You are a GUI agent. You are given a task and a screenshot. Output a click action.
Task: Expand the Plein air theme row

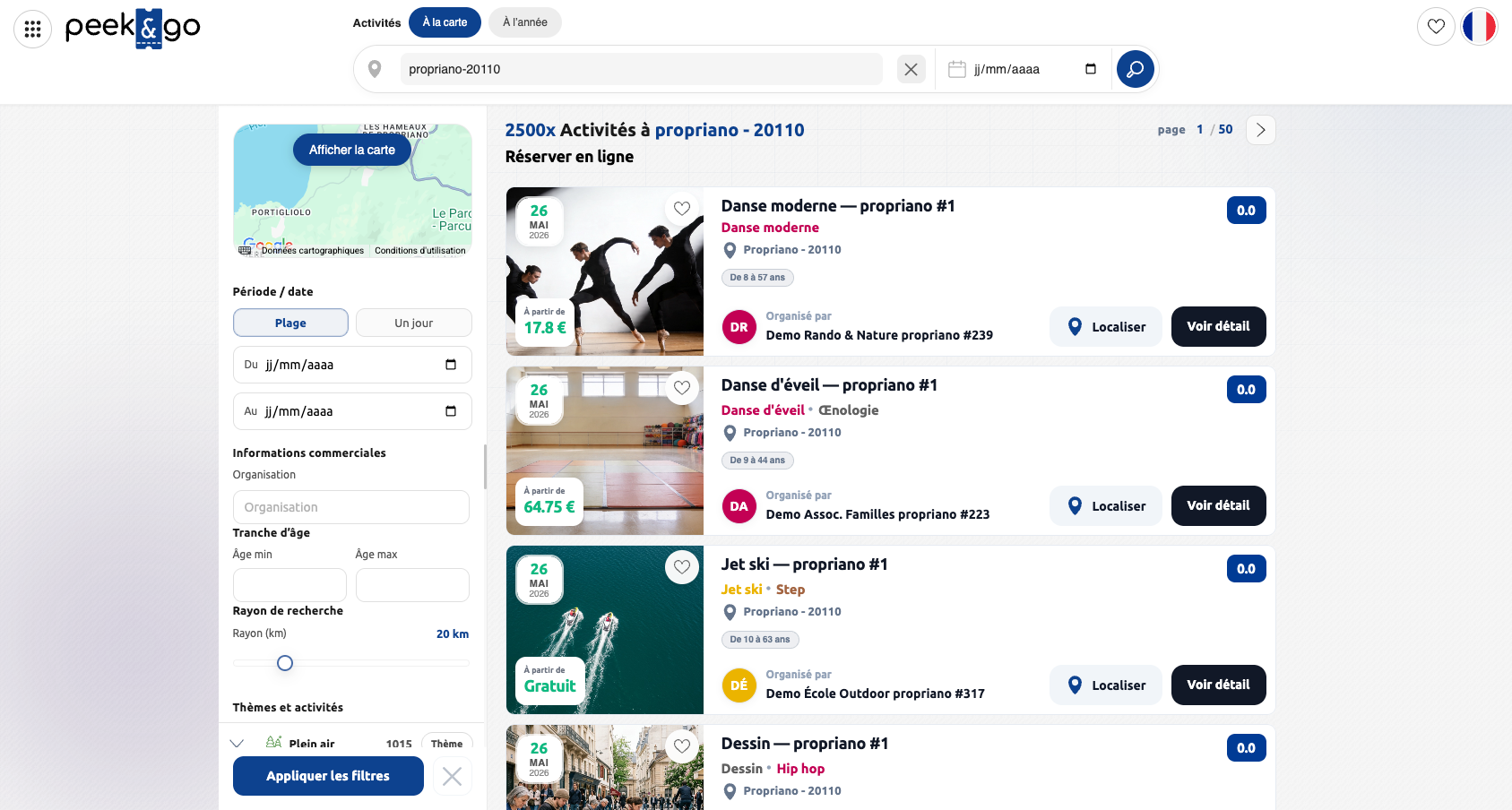(x=237, y=744)
